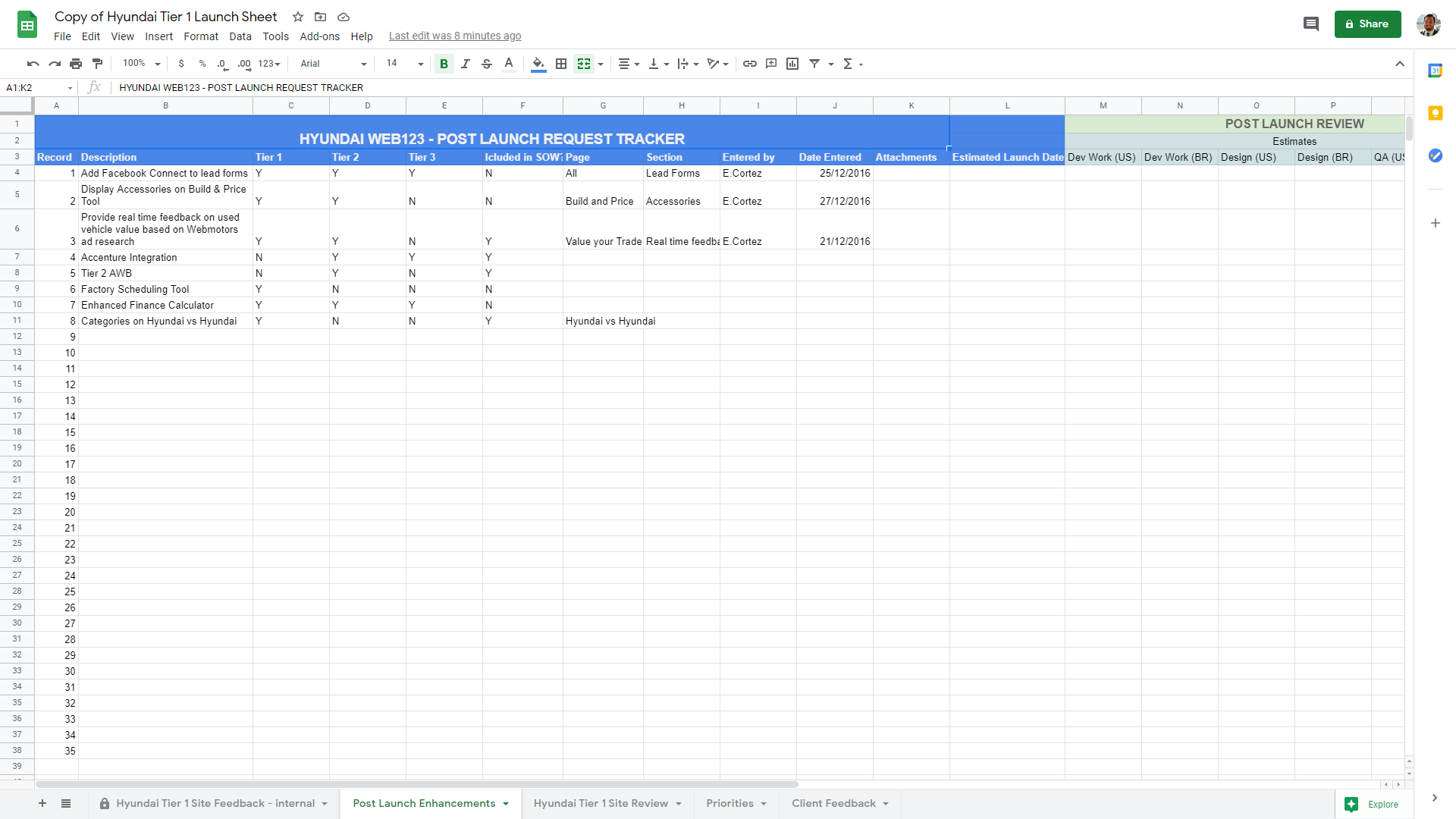The height and width of the screenshot is (819, 1456).
Task: Toggle bold formatting
Action: 444,64
